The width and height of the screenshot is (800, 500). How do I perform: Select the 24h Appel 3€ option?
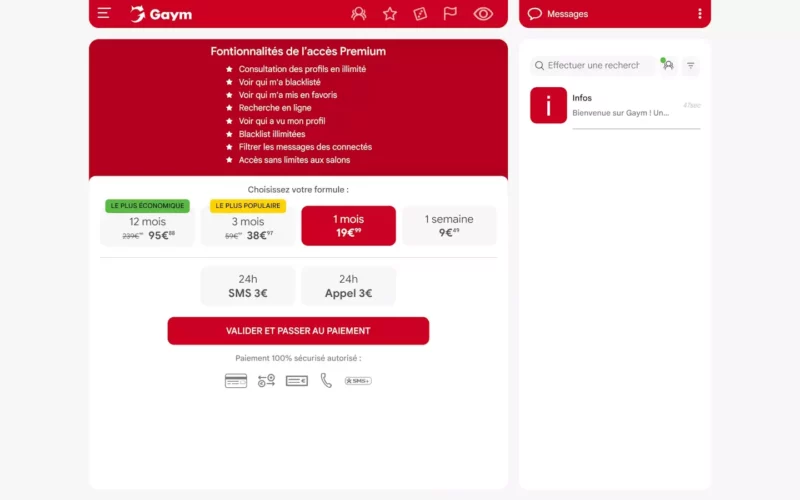pyautogui.click(x=348, y=286)
